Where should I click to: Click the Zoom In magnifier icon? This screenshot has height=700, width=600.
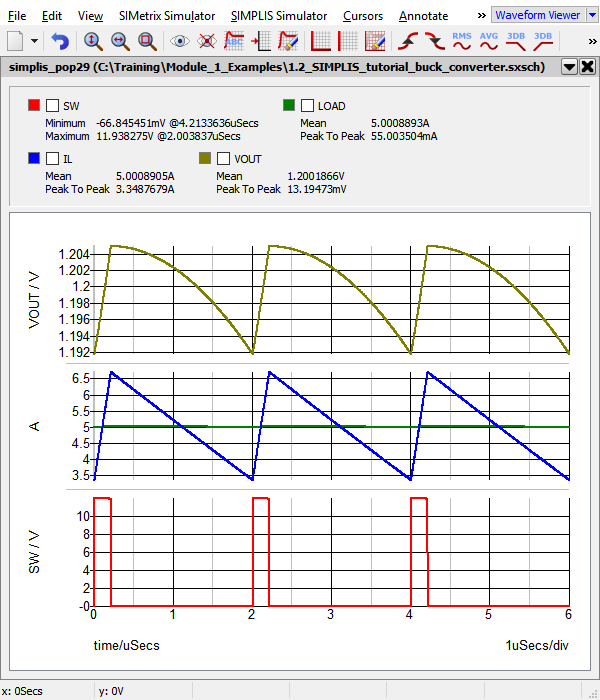93,41
